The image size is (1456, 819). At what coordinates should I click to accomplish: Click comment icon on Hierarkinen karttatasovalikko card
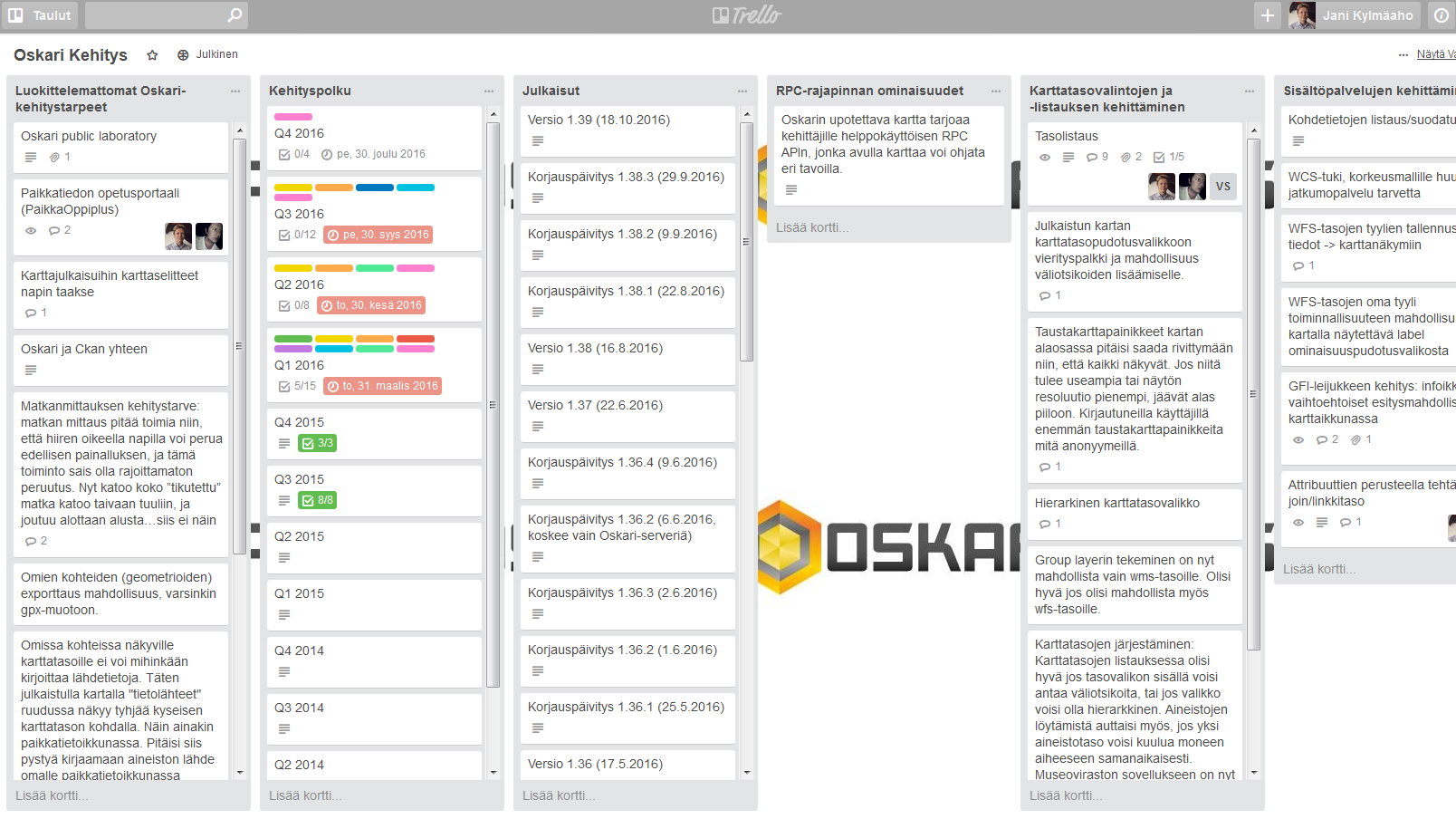point(1045,524)
